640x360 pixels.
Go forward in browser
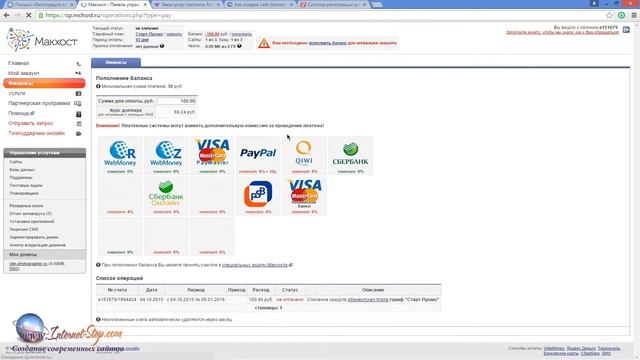(x=18, y=15)
